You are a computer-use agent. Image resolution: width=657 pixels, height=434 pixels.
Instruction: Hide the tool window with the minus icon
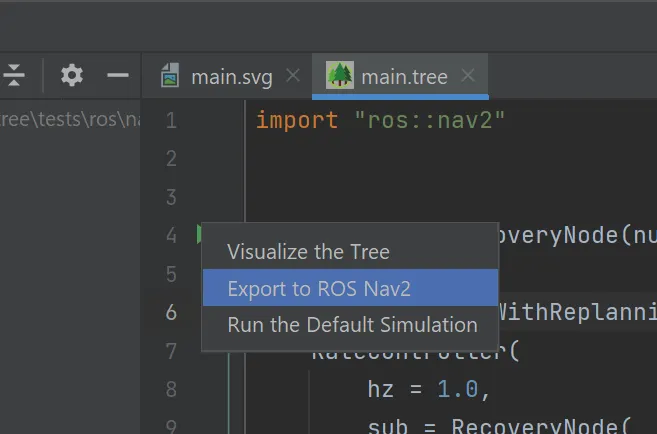tap(118, 75)
